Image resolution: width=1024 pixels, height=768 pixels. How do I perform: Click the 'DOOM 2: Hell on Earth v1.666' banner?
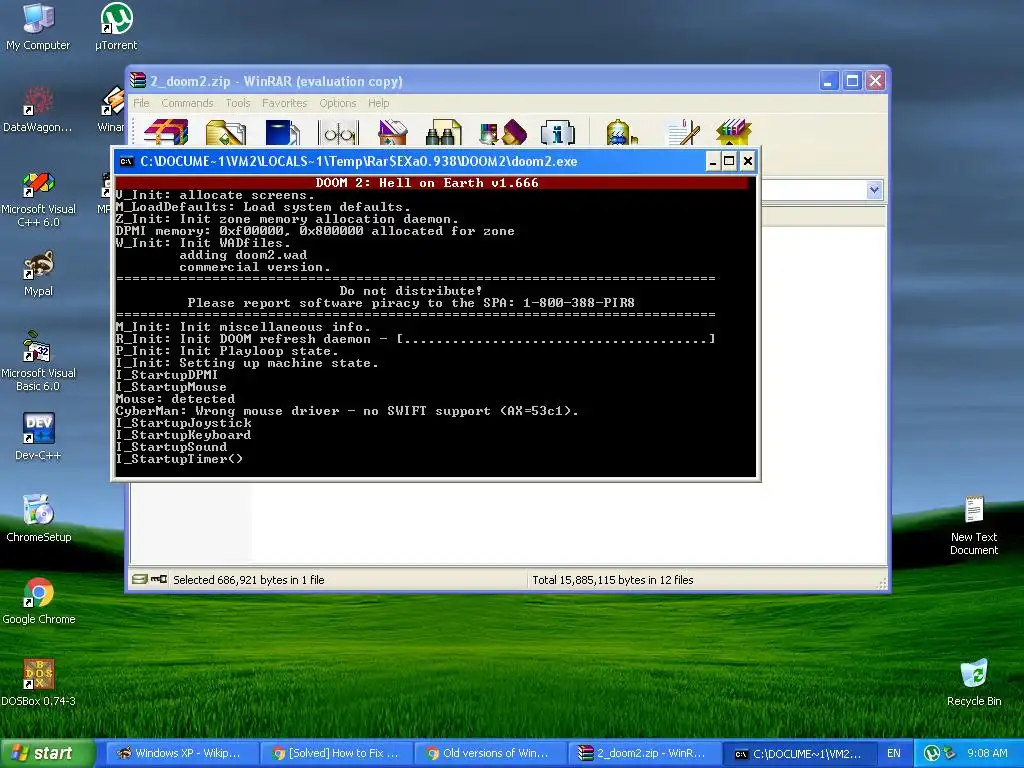click(x=427, y=183)
